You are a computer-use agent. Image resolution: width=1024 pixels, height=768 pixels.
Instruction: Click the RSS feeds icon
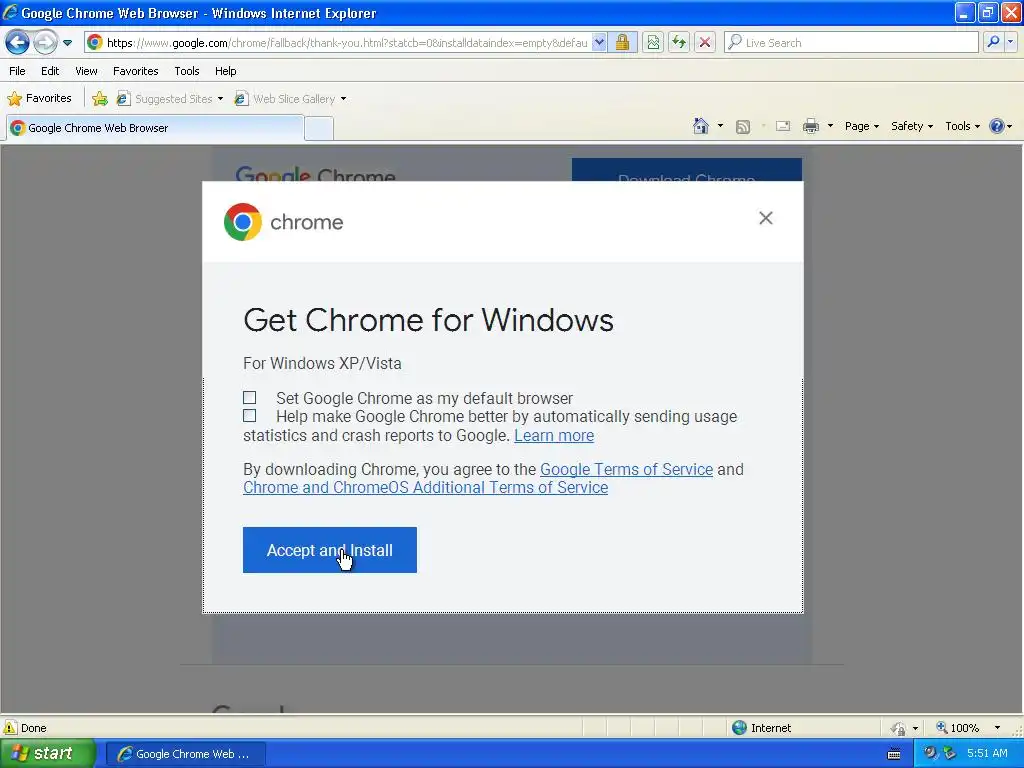coord(743,127)
